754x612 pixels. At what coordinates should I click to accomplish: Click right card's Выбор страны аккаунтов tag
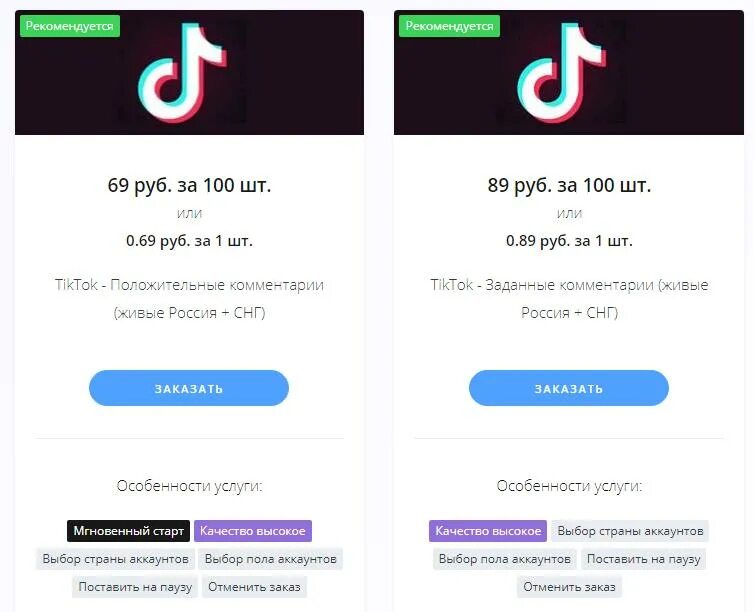coord(630,531)
